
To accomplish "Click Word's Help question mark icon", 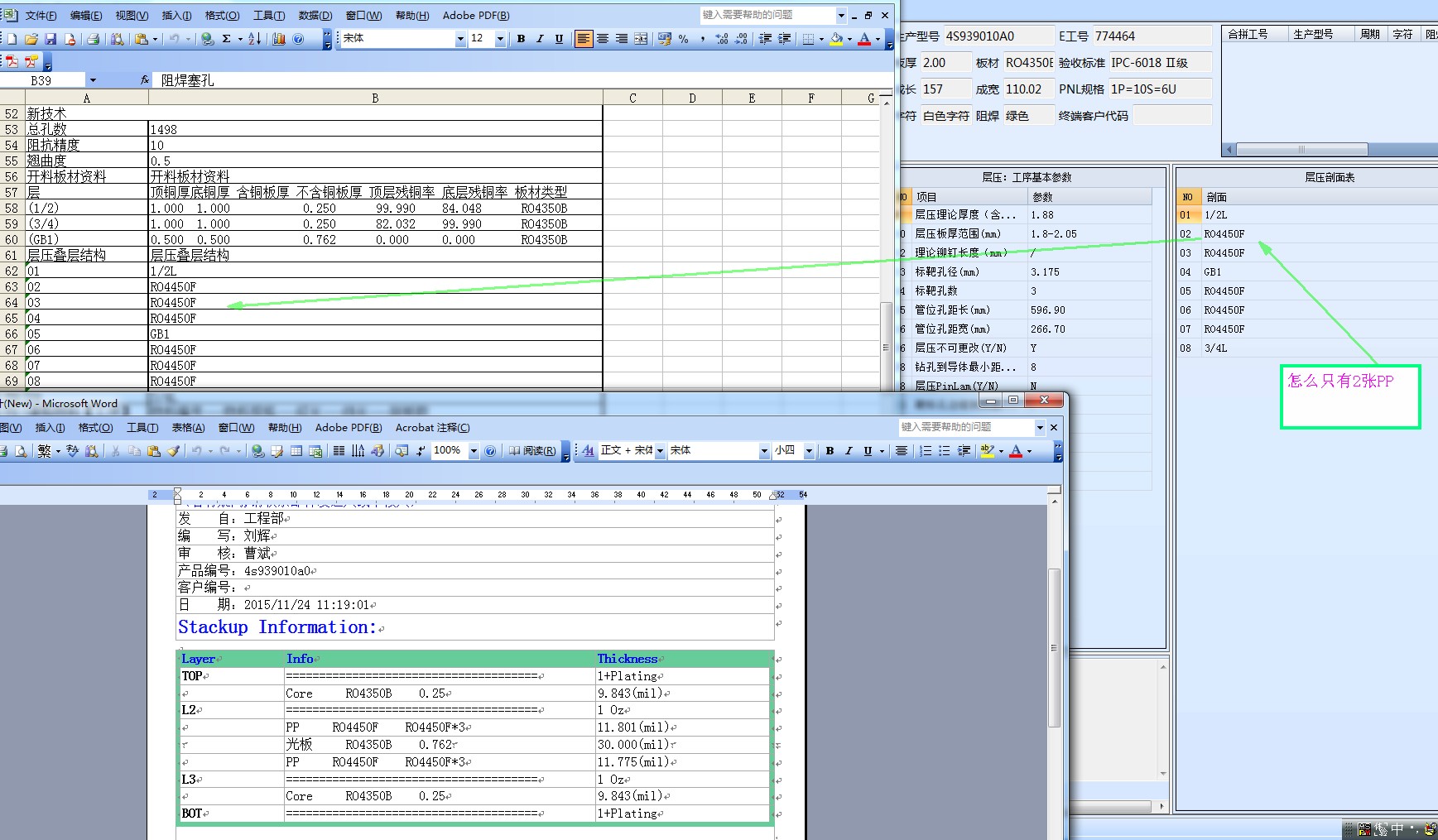I will [490, 451].
